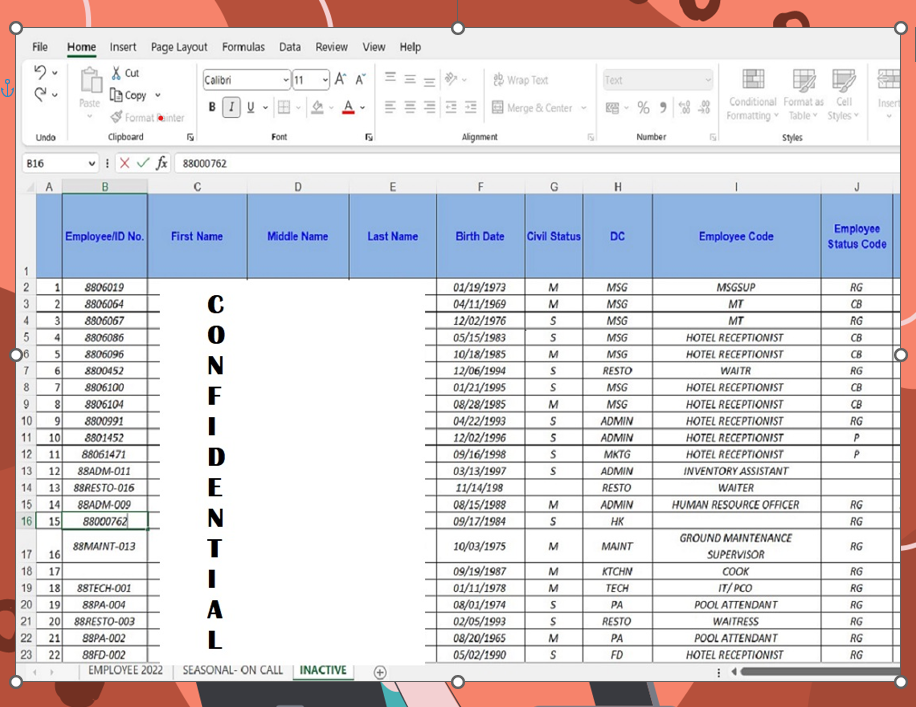Open the Review tab
The image size is (916, 707).
point(331,47)
